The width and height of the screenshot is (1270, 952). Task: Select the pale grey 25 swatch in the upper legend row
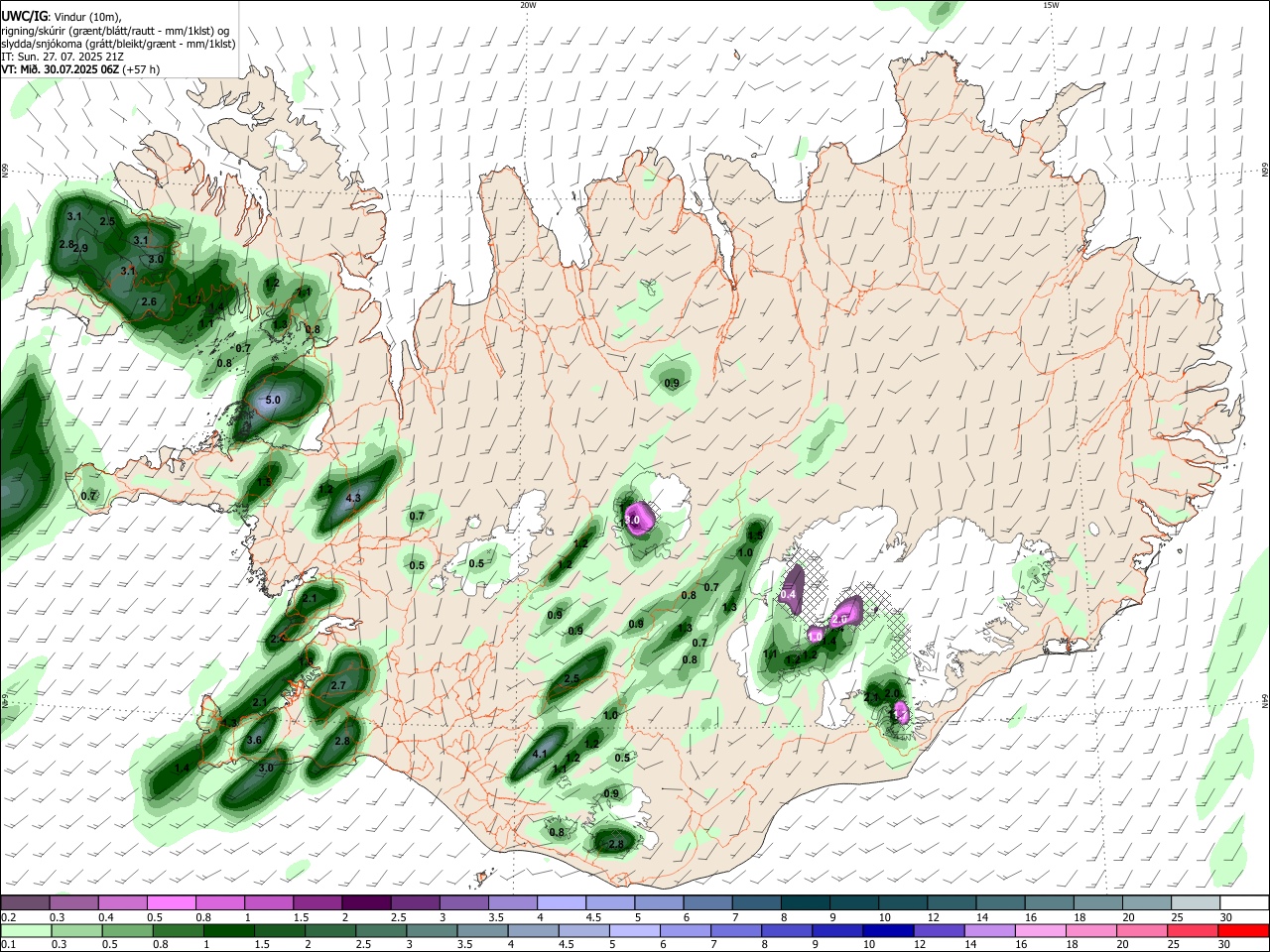[1195, 902]
